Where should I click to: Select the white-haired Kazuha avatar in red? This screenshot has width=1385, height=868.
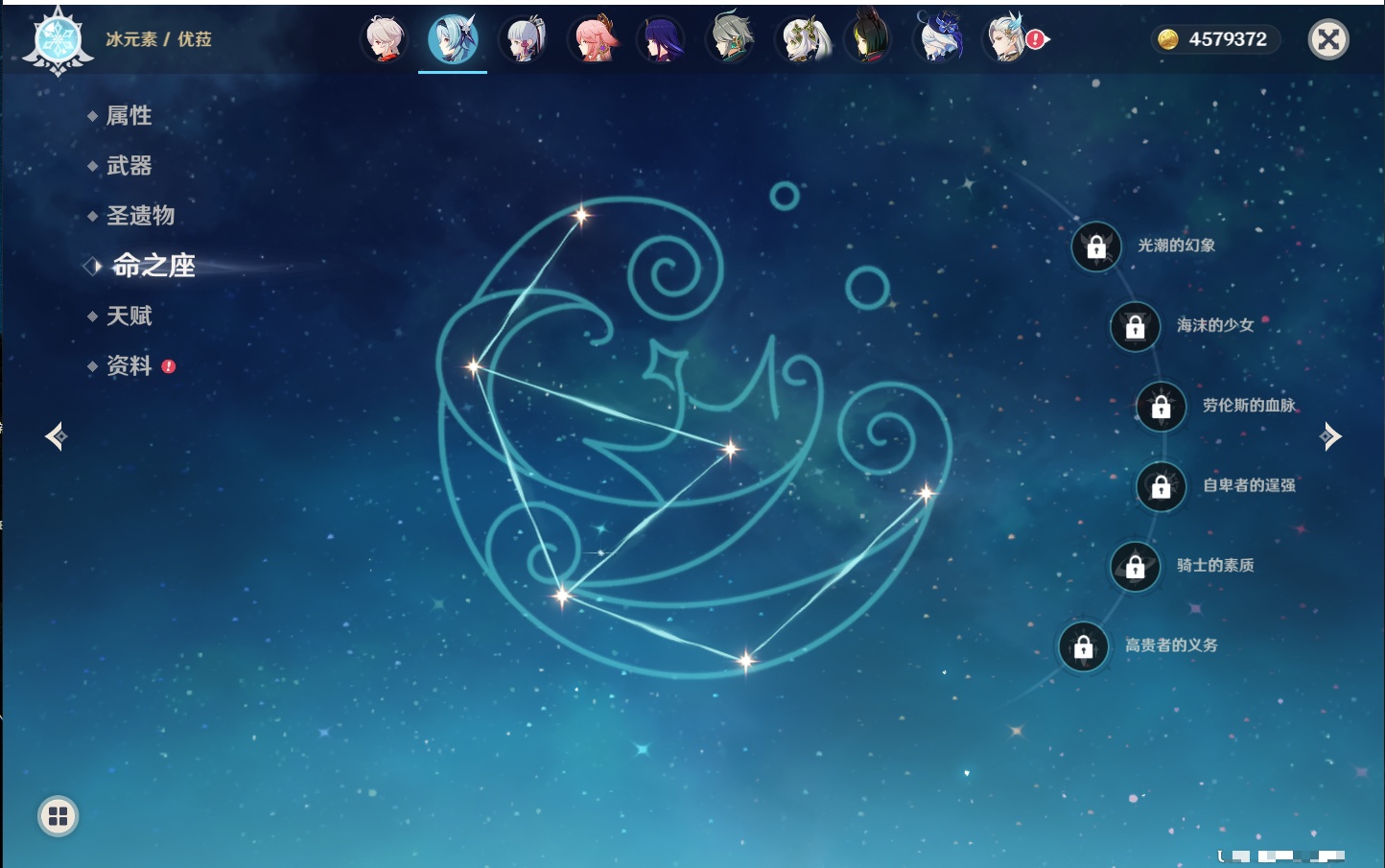[385, 39]
